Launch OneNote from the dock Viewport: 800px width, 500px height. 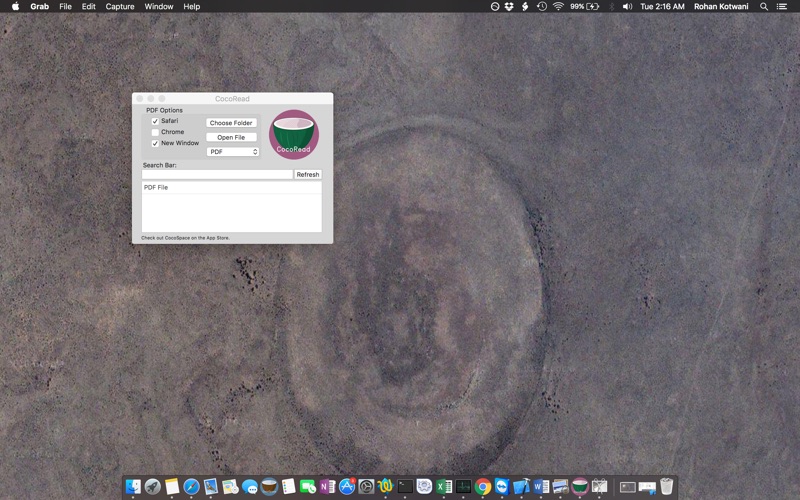coord(327,487)
